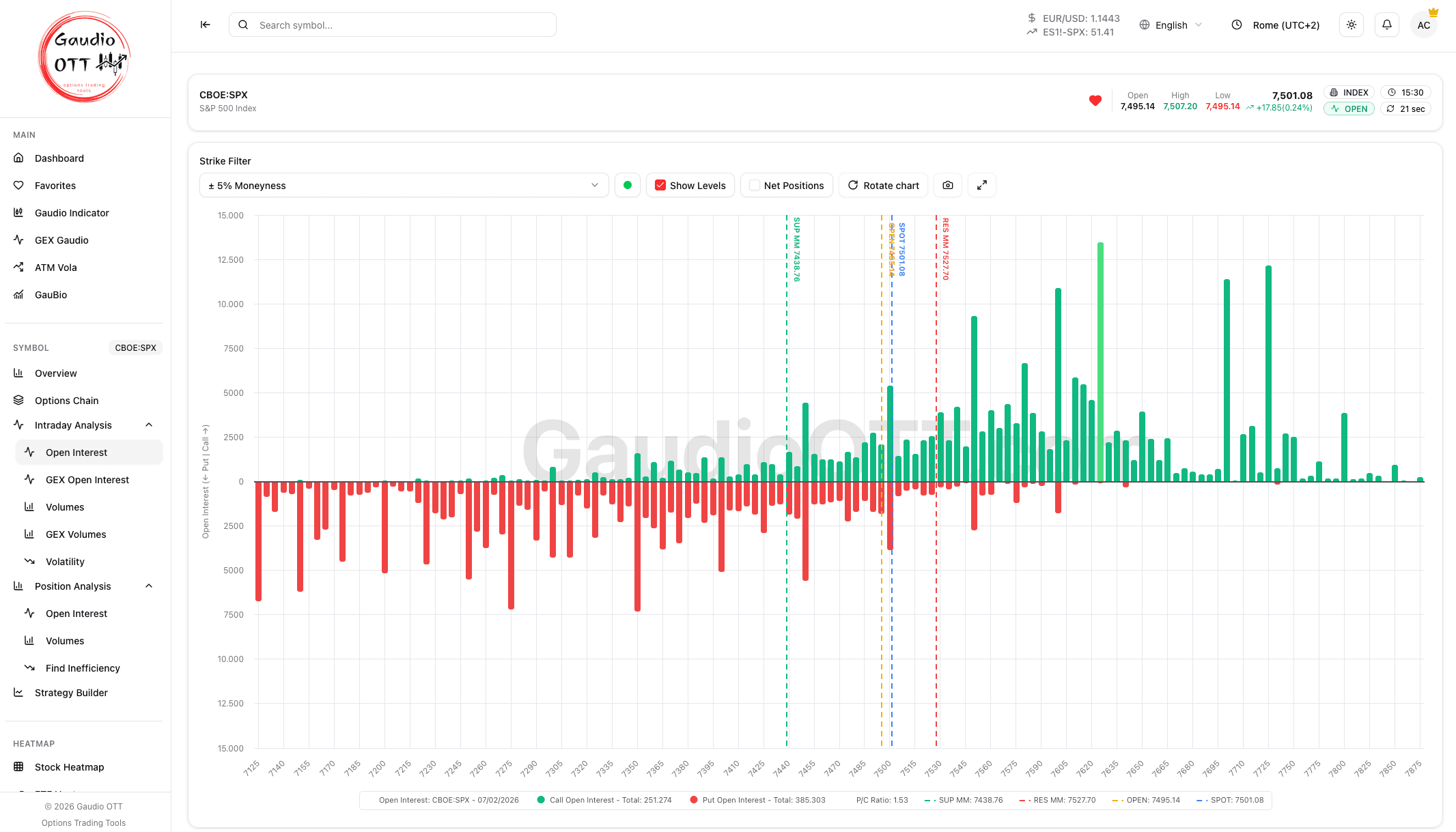
Task: Open notifications bell icon
Action: point(1386,25)
